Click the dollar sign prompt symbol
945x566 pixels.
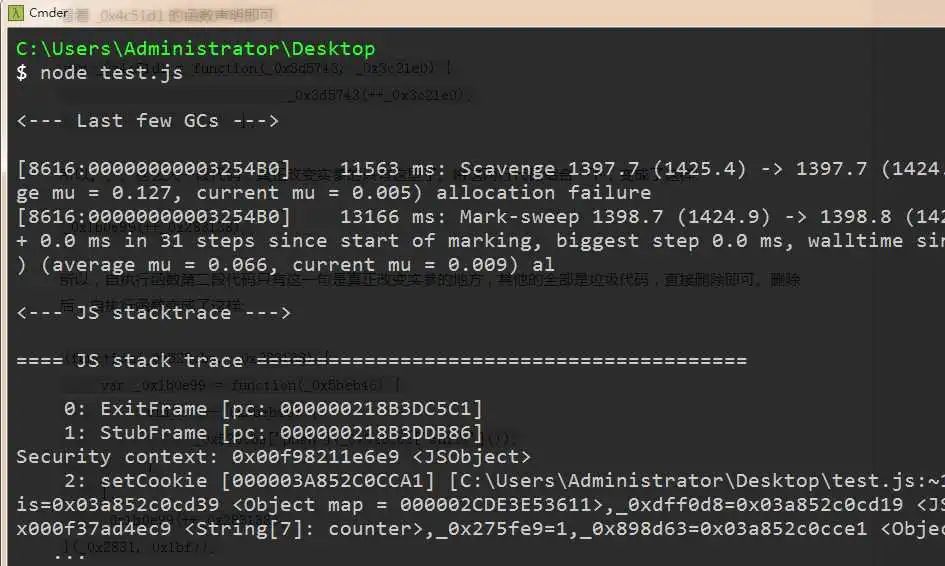click(x=22, y=73)
